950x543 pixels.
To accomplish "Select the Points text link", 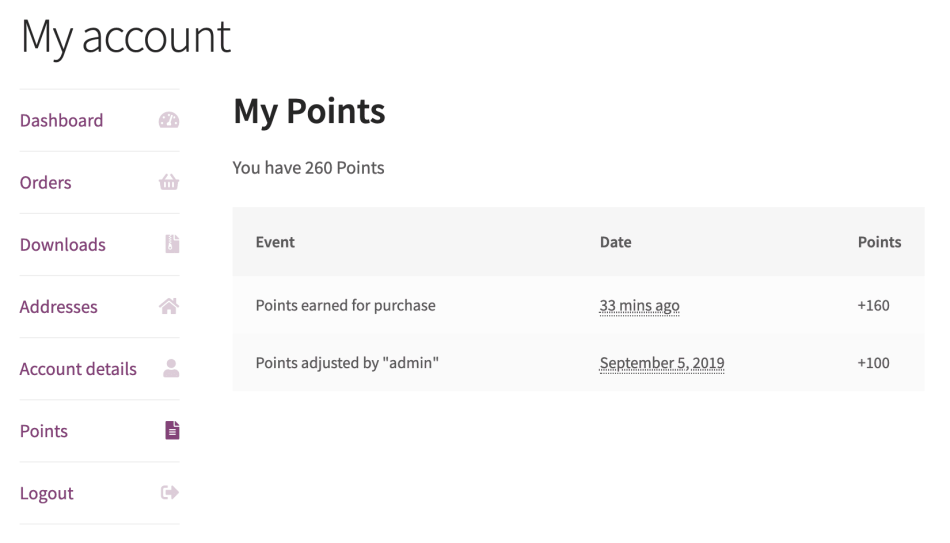I will (44, 431).
